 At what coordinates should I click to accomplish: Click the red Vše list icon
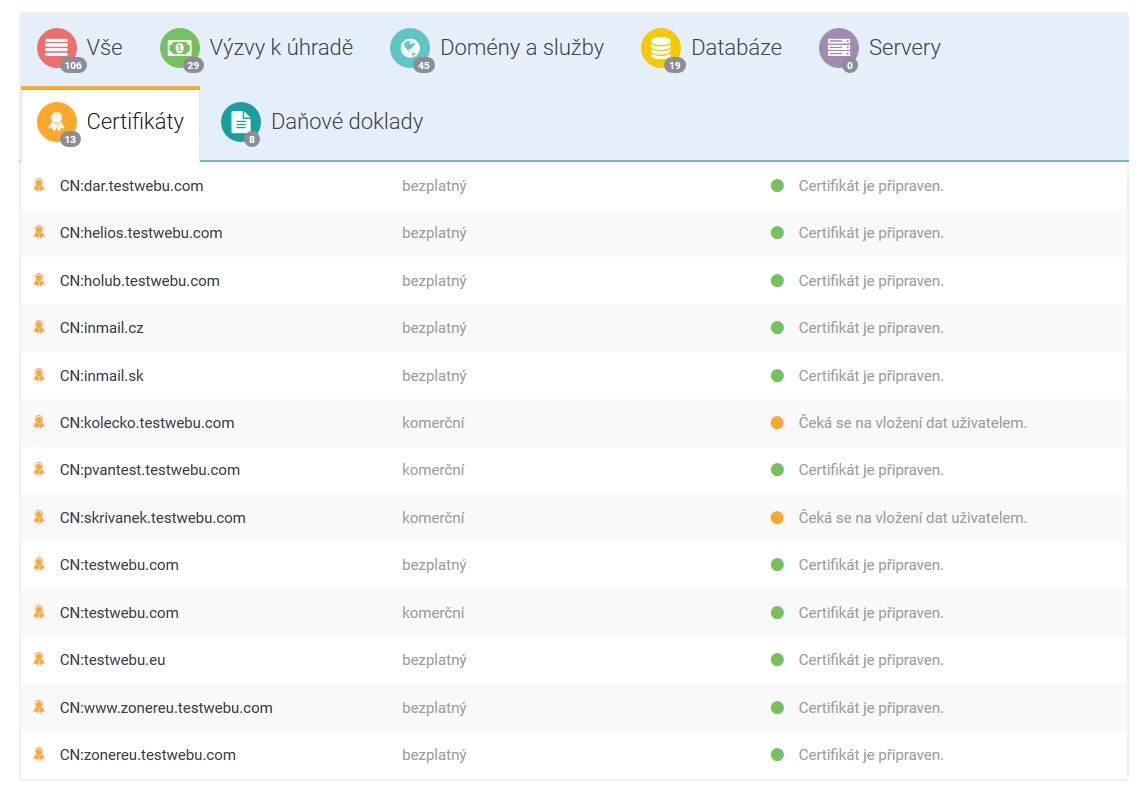[57, 48]
